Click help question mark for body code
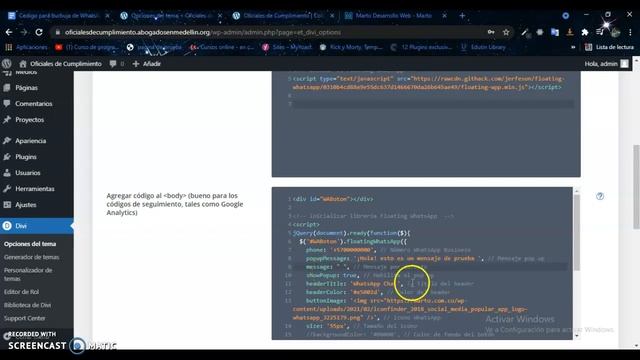The image size is (640, 360). click(600, 196)
